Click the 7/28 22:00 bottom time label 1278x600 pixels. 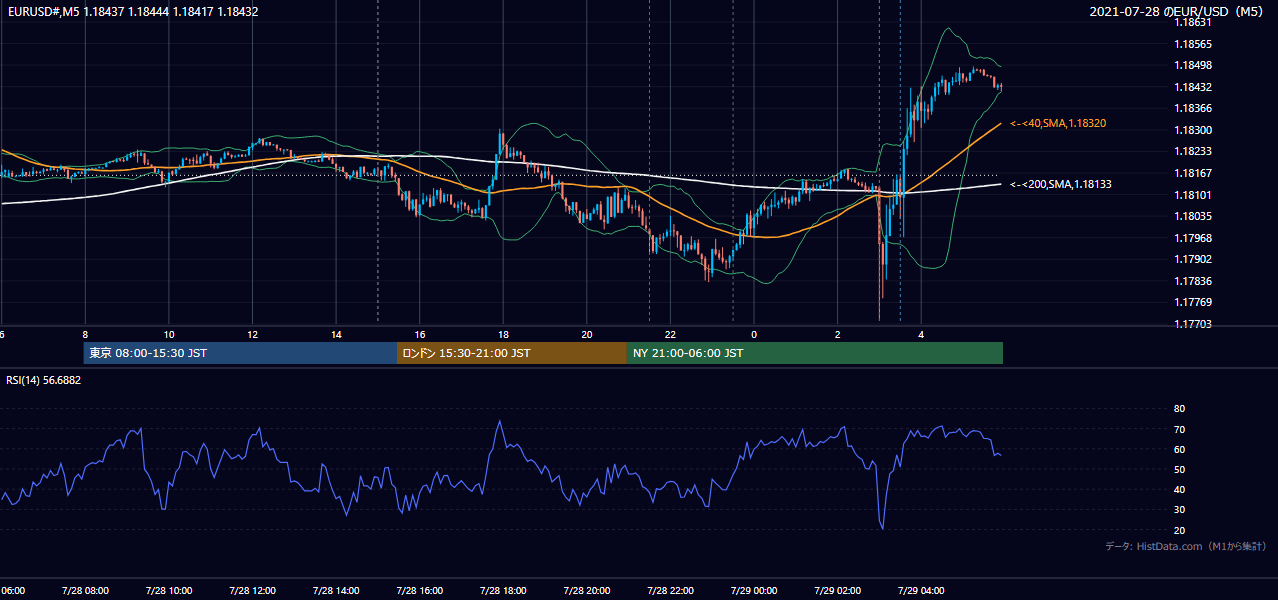coord(670,591)
